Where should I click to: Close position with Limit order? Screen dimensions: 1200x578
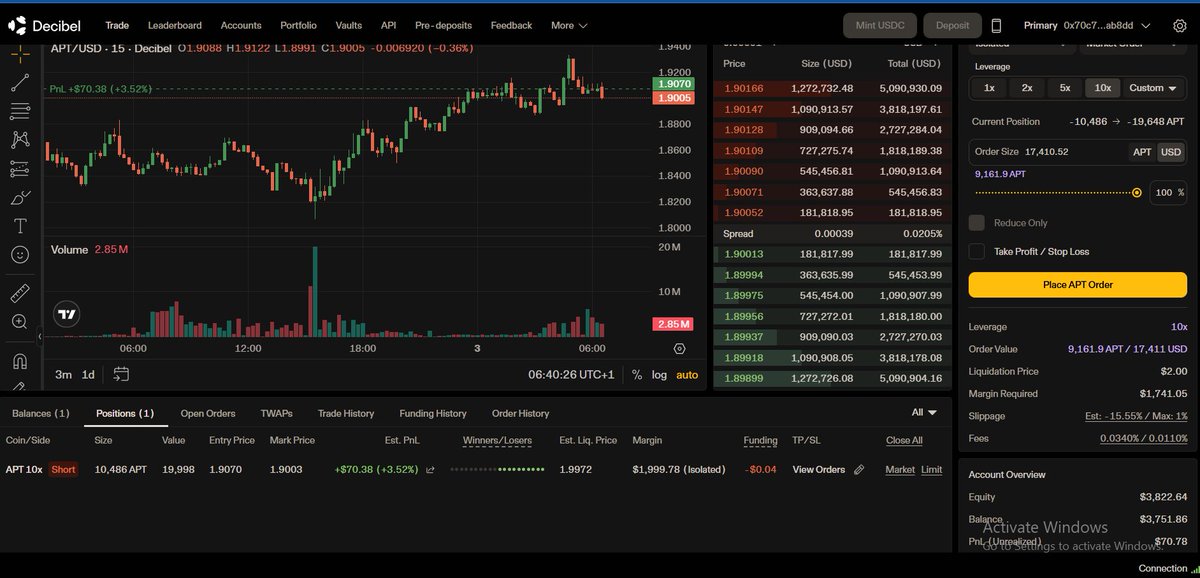(x=932, y=470)
